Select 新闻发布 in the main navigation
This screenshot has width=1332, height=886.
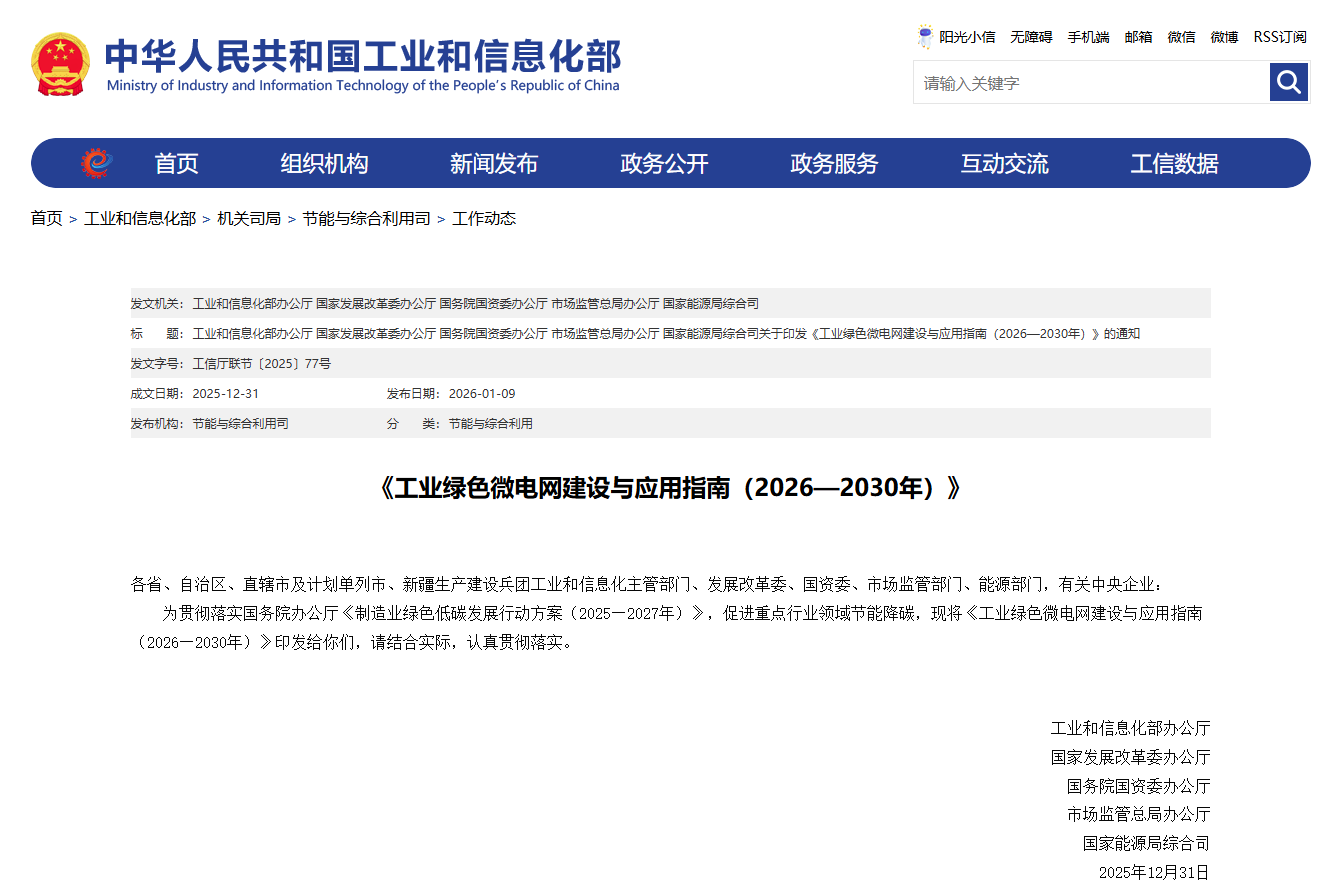[x=494, y=164]
